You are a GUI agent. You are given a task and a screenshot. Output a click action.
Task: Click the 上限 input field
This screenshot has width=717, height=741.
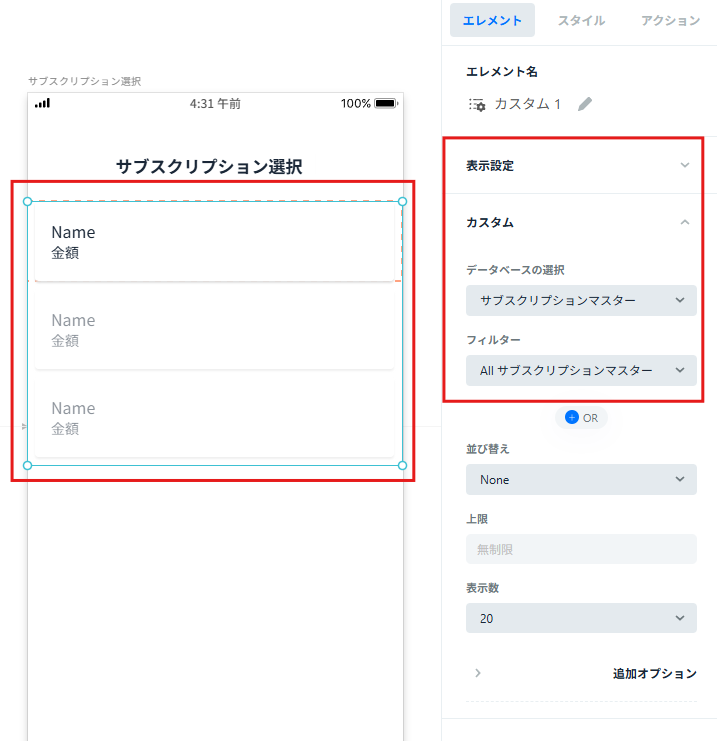coord(581,549)
